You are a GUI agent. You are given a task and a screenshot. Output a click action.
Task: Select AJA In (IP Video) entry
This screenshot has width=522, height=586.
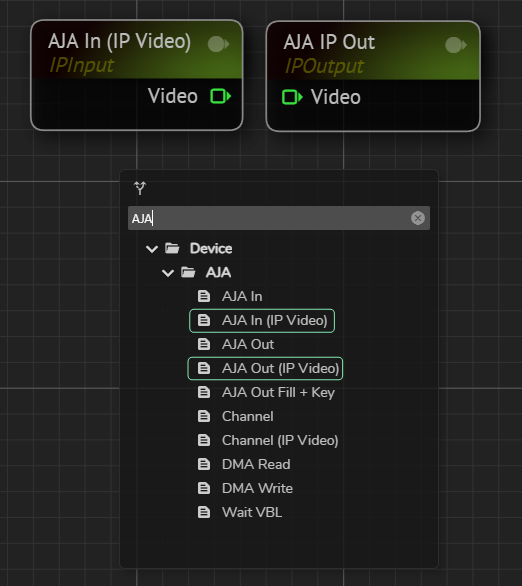(262, 321)
